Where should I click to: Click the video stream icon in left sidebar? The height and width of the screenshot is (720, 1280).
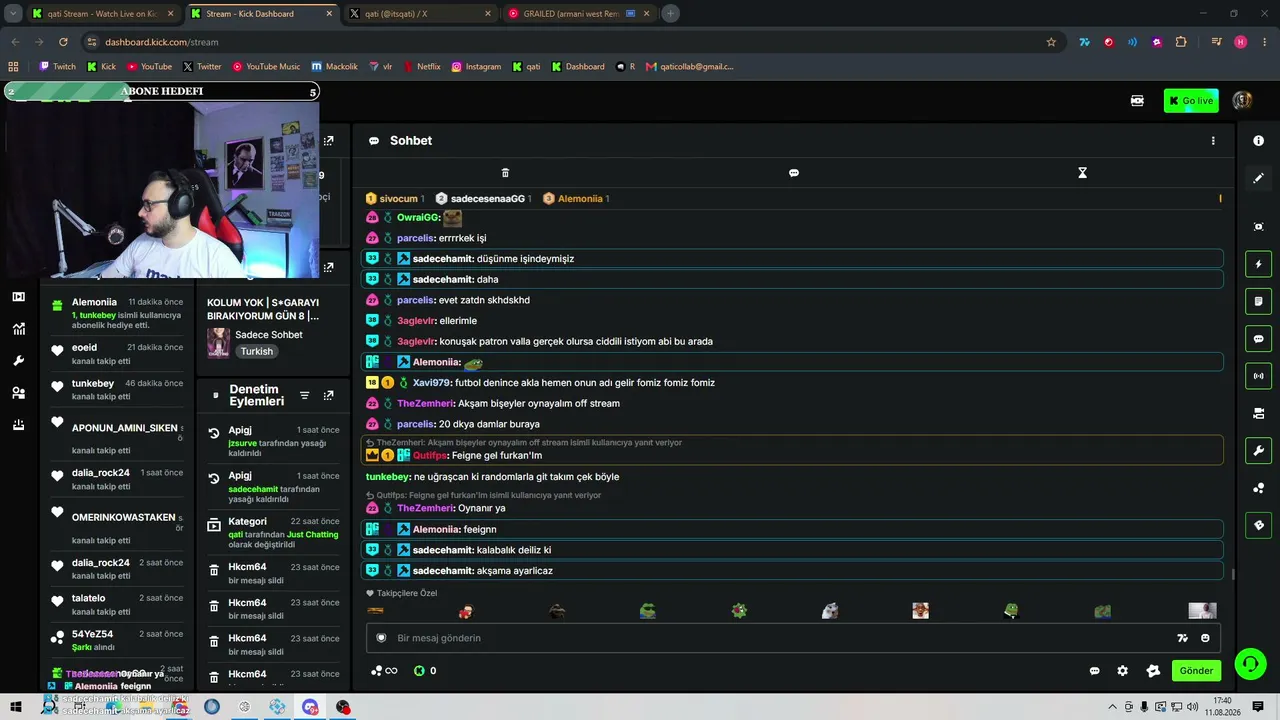18,297
